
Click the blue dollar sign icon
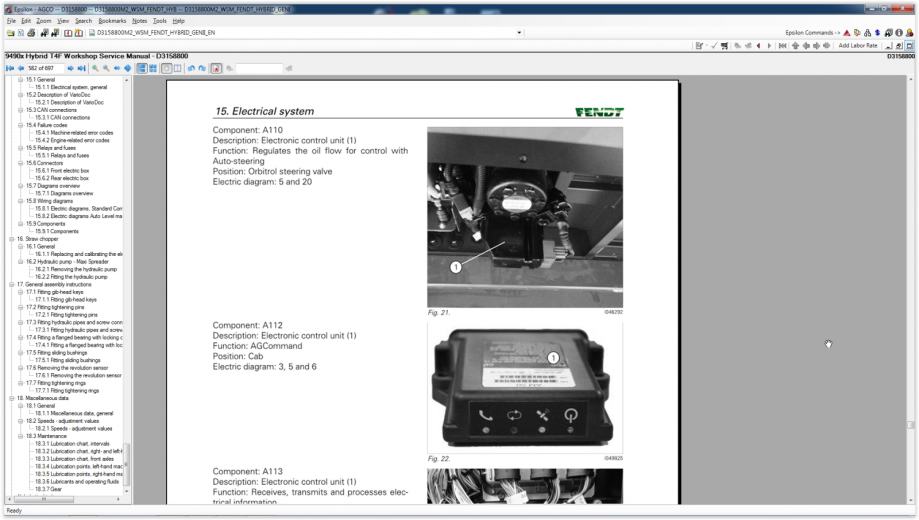pyautogui.click(x=877, y=33)
